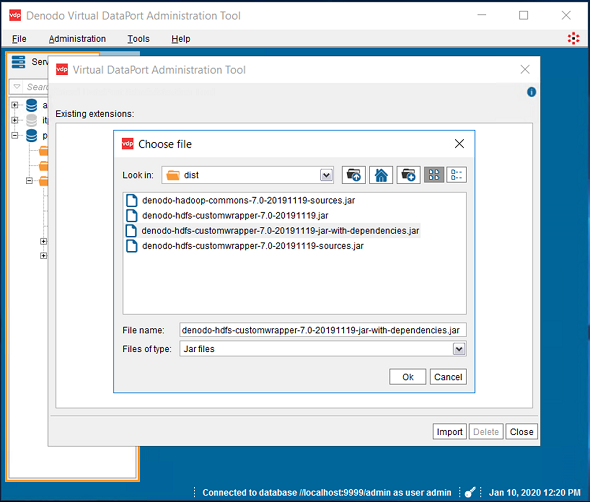Click Import in extensions dialog
The image size is (590, 502).
(450, 432)
